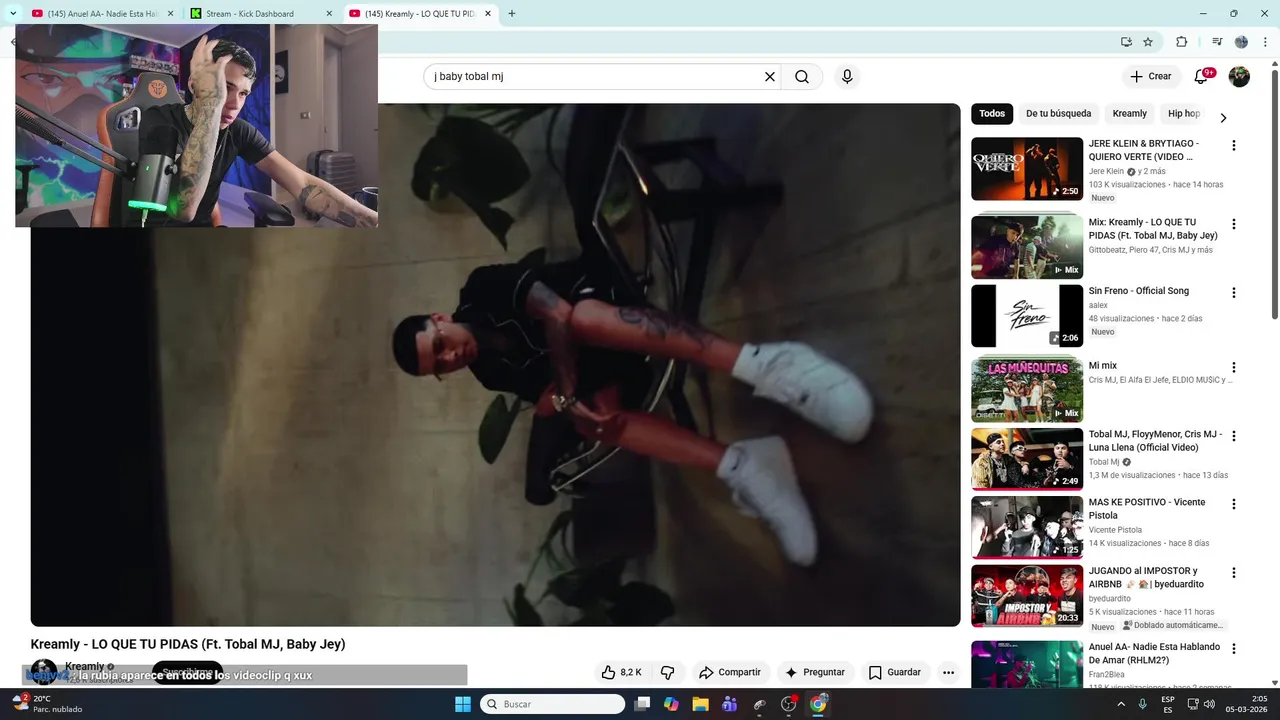The height and width of the screenshot is (720, 1280).
Task: Click the magnifier search button
Action: pos(802,77)
